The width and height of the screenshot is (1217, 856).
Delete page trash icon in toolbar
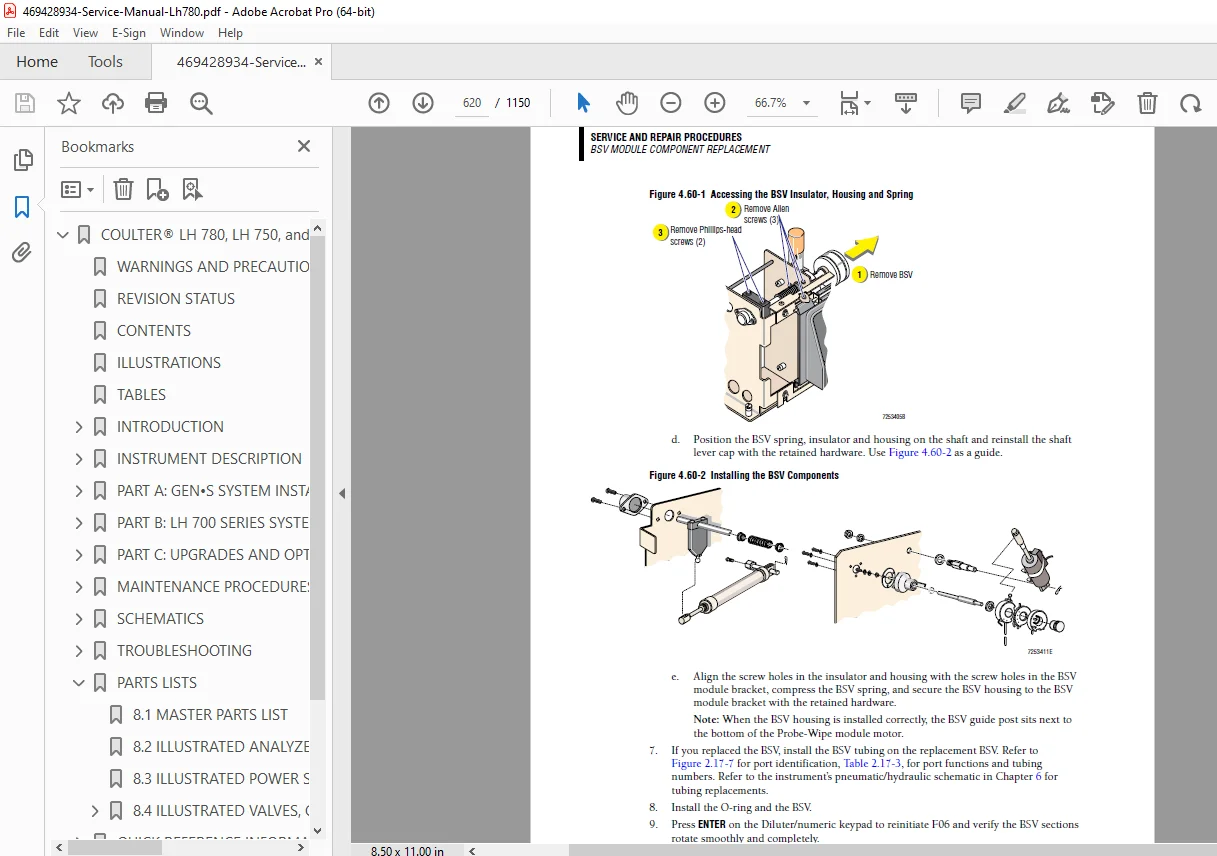coord(1147,103)
